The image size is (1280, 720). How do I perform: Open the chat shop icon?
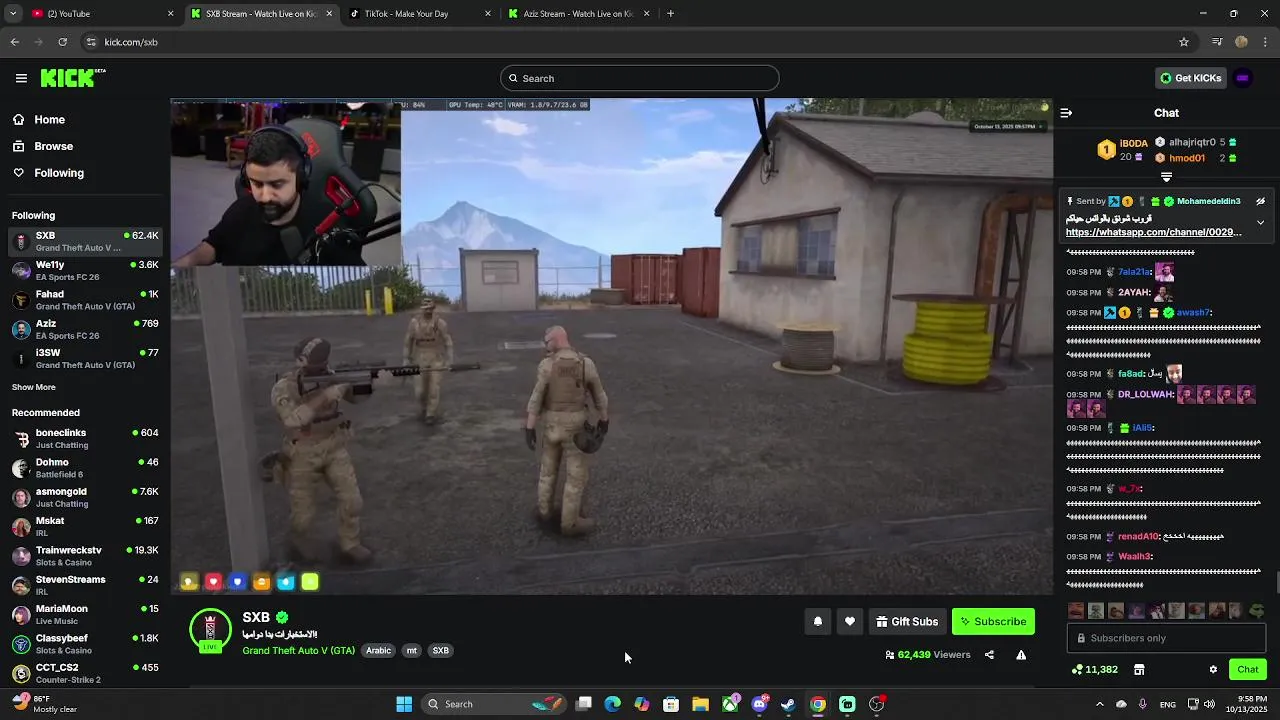tap(1139, 670)
